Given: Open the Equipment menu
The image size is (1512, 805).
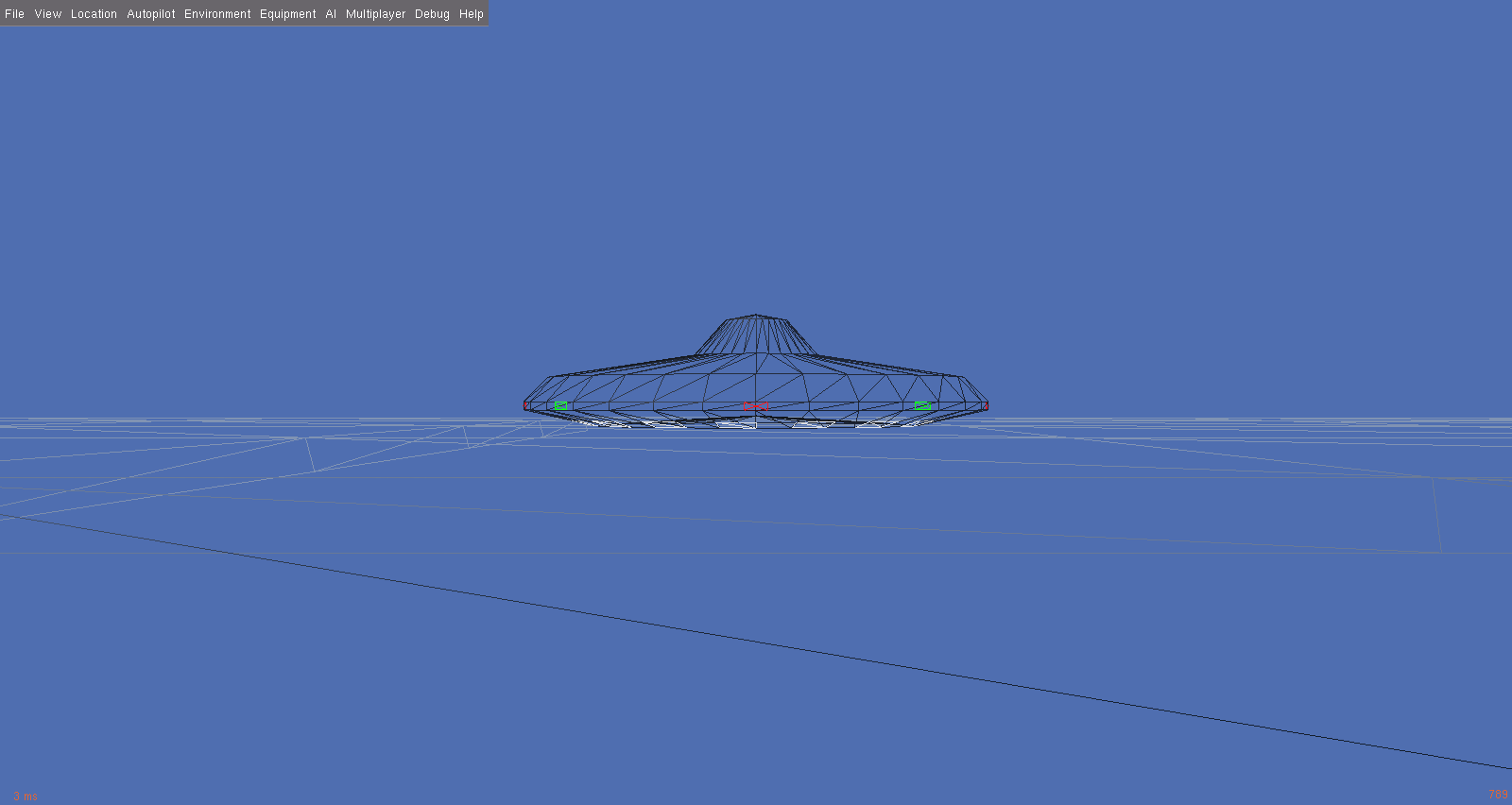Looking at the screenshot, I should (287, 14).
